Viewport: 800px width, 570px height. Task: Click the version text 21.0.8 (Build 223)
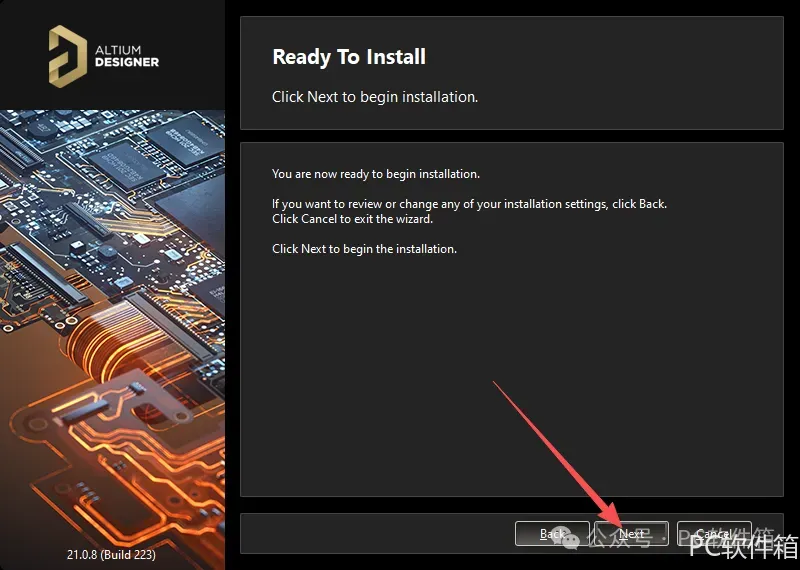click(x=111, y=554)
